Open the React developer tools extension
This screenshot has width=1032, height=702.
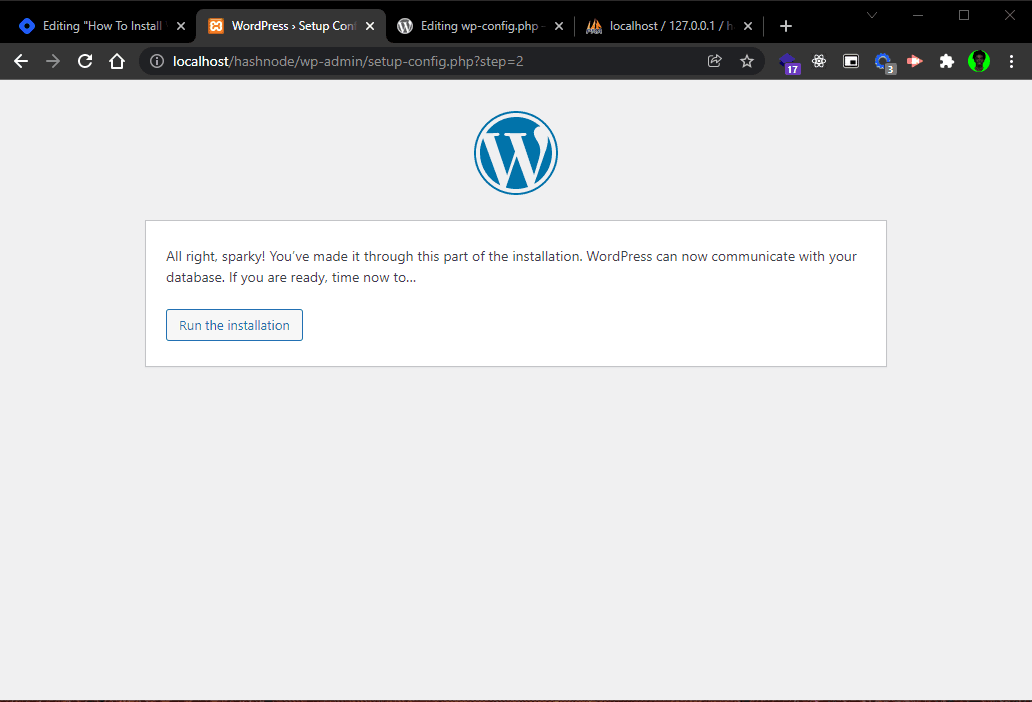pyautogui.click(x=819, y=61)
